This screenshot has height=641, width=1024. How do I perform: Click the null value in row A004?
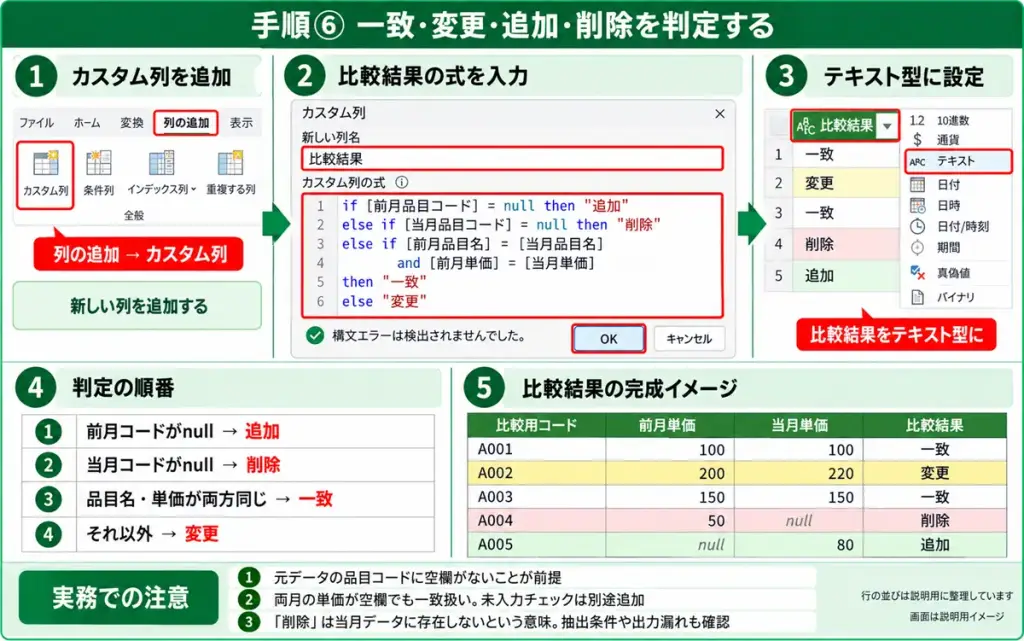click(x=799, y=521)
